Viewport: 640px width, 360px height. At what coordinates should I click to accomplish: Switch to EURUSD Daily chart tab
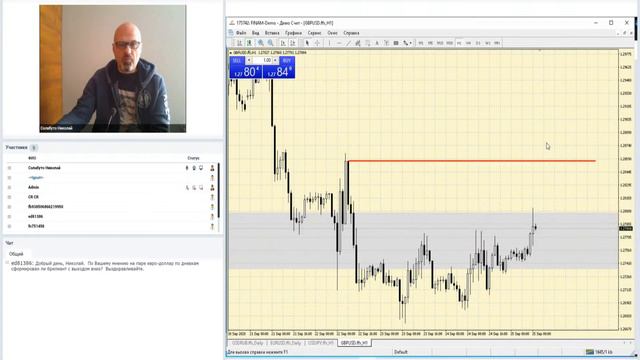285,343
